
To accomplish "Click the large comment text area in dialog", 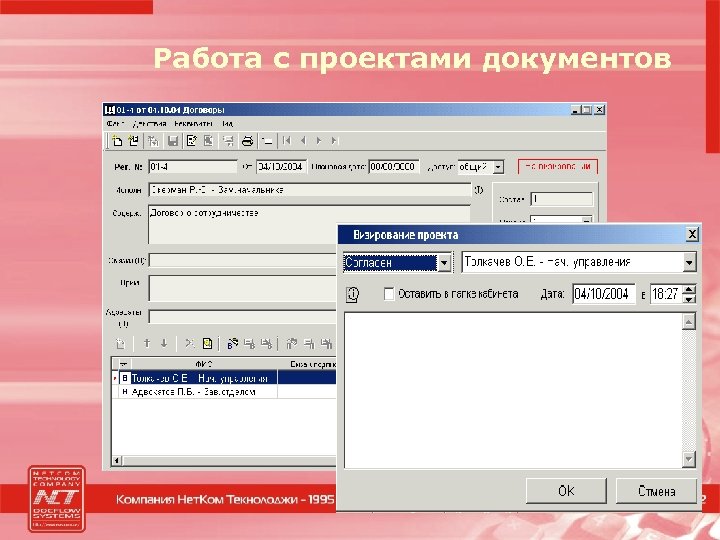I will coord(513,390).
